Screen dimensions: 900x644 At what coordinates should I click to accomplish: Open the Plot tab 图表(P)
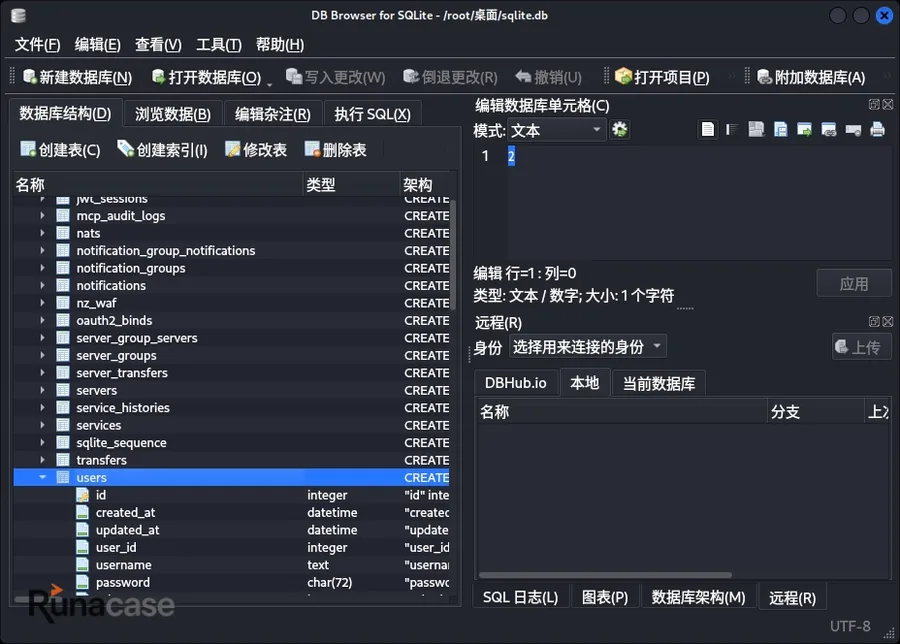pyautogui.click(x=605, y=598)
